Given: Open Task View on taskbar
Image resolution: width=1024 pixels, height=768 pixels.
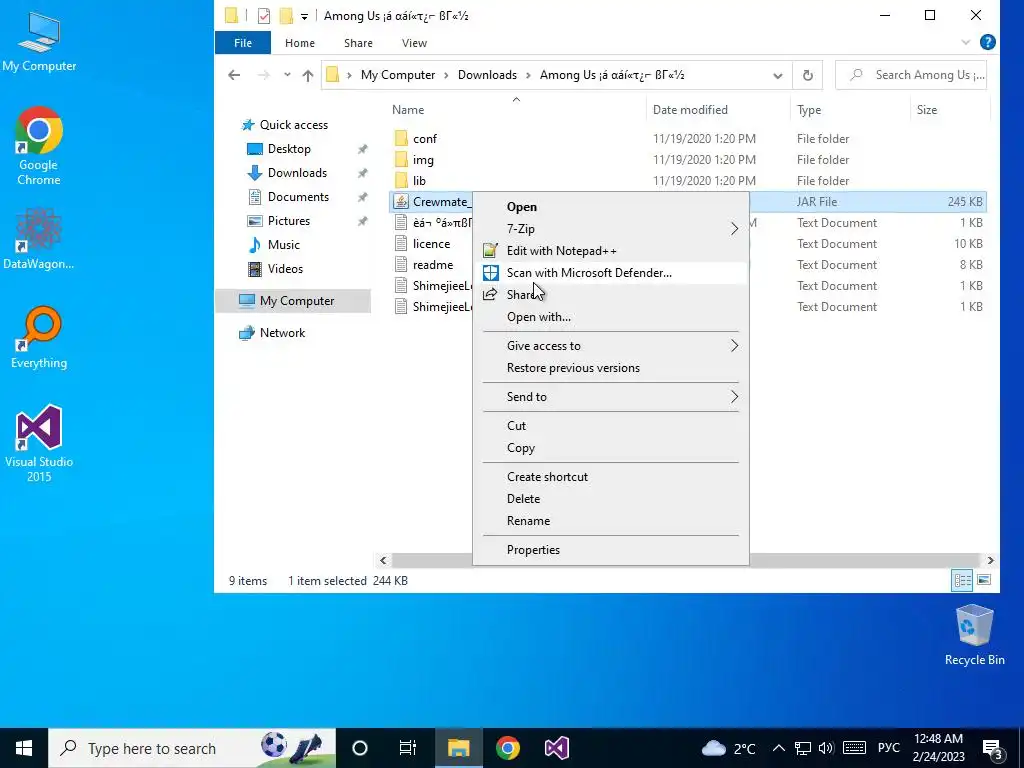Looking at the screenshot, I should 408,748.
